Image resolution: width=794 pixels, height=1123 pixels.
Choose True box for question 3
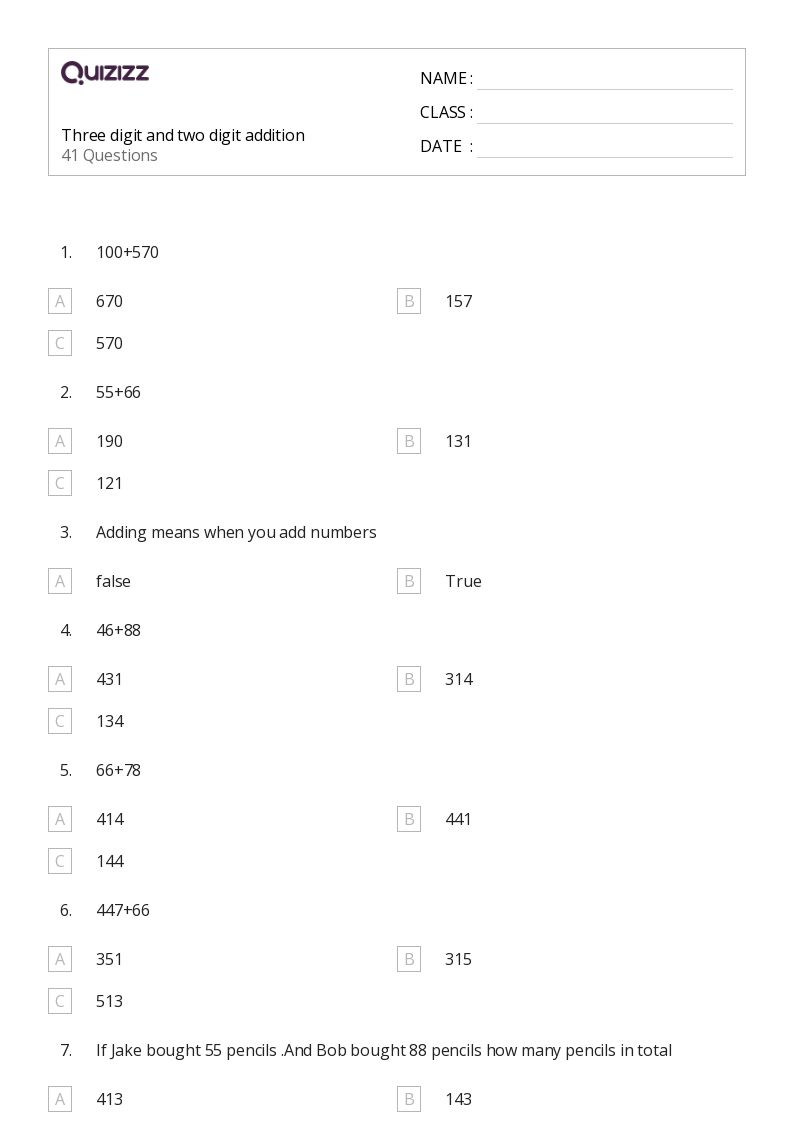pos(409,582)
